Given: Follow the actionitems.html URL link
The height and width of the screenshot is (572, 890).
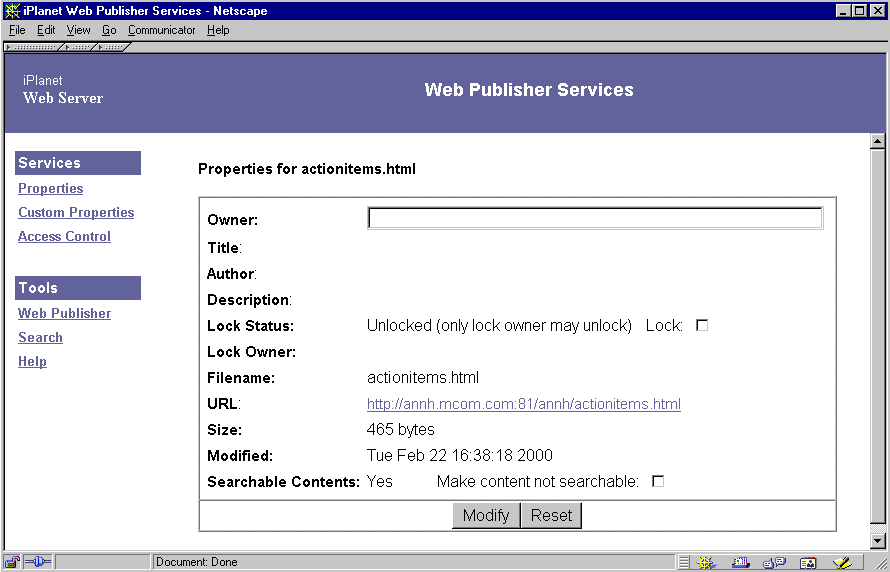Looking at the screenshot, I should tap(523, 404).
